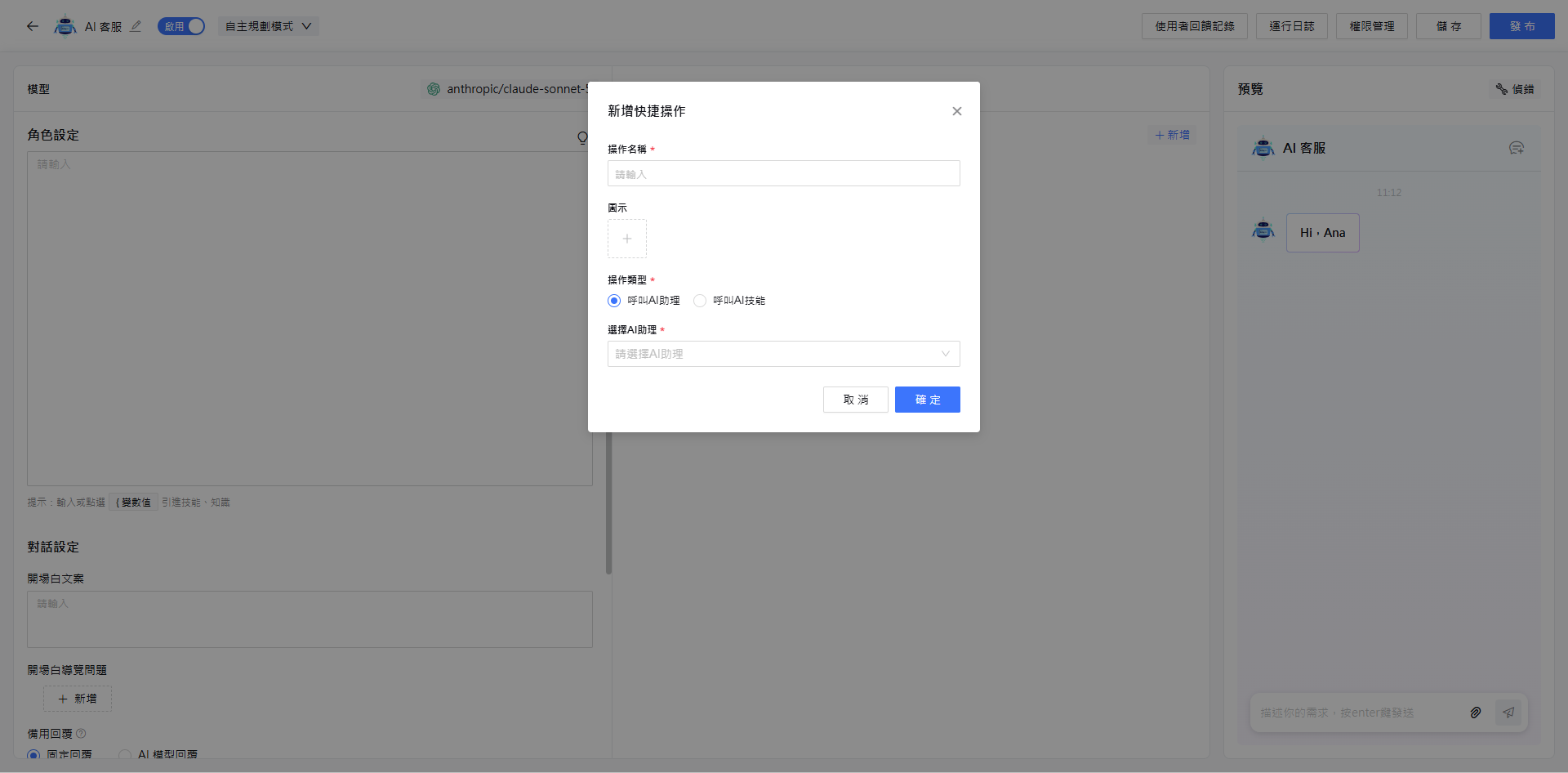The image size is (1568, 773).
Task: Click the lightbulb icon beside 角色設定
Action: pyautogui.click(x=582, y=137)
